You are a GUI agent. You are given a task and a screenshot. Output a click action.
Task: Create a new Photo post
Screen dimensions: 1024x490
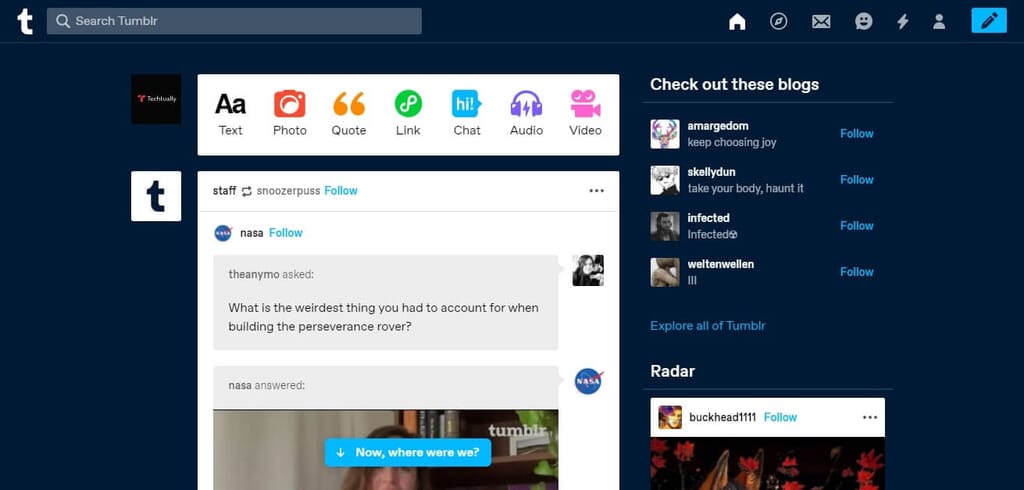289,114
